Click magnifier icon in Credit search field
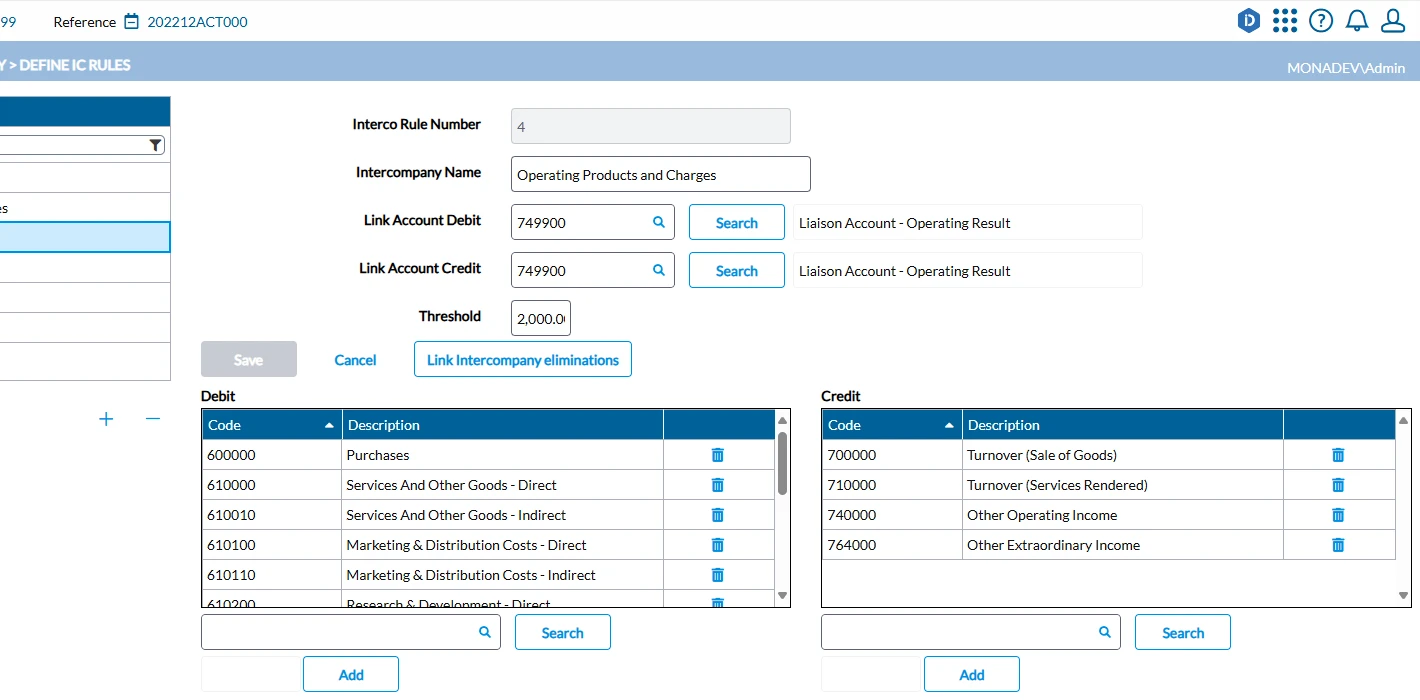Viewport: 1420px width, 700px height. pos(1105,632)
